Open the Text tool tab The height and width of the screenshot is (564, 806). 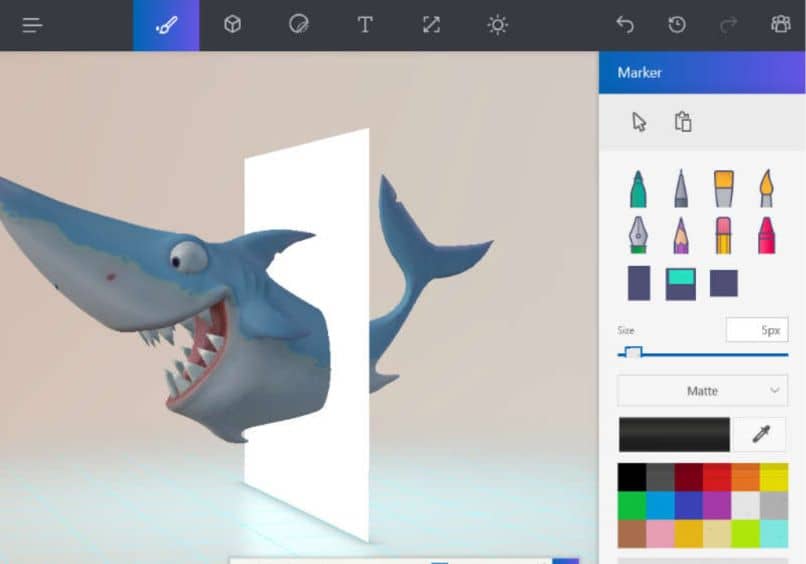pos(365,25)
